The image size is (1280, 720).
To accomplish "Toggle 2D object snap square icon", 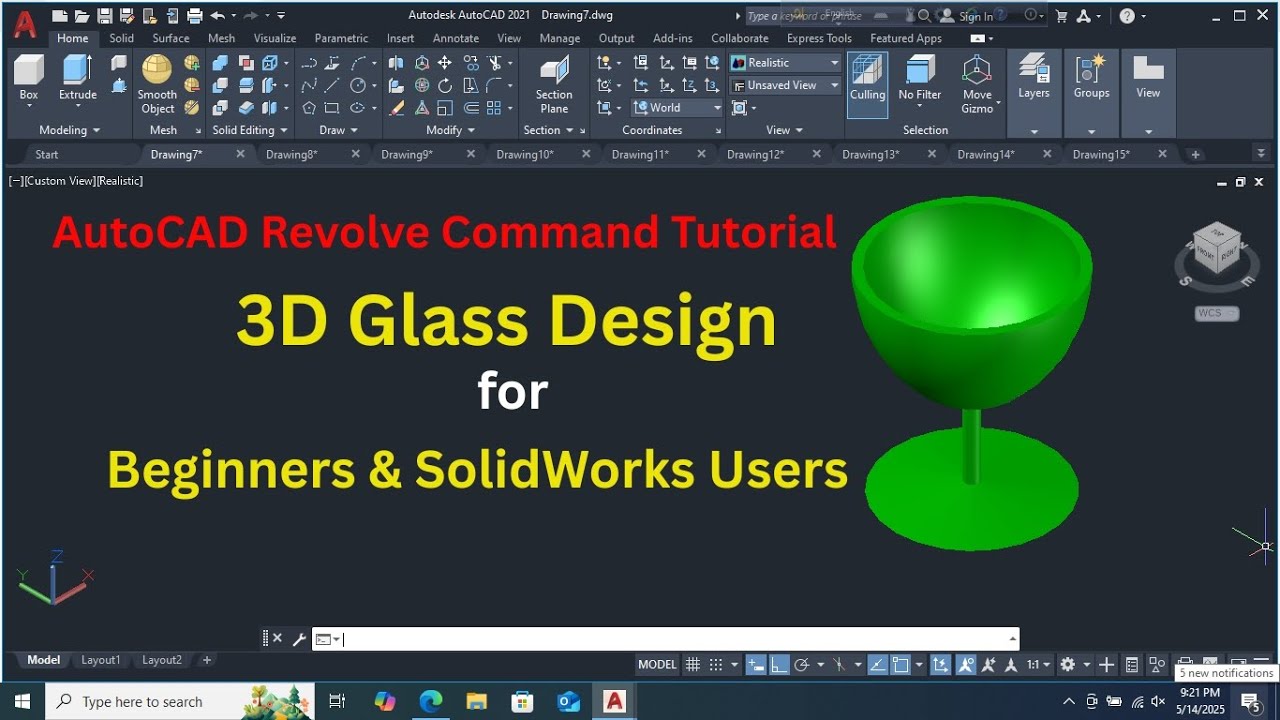I will click(900, 664).
